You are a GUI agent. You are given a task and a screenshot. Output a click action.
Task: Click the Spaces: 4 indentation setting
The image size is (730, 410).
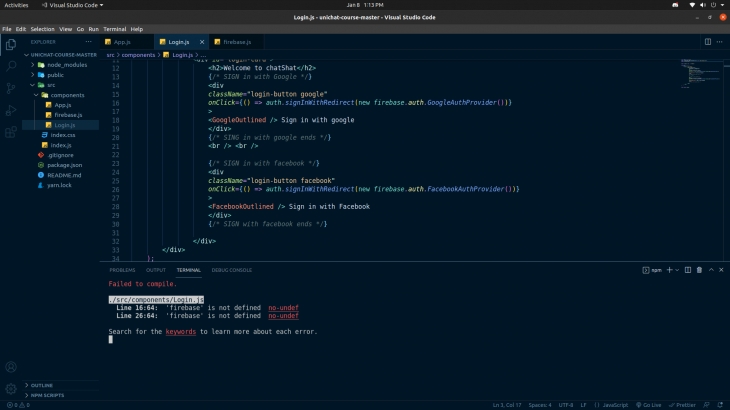tap(540, 405)
